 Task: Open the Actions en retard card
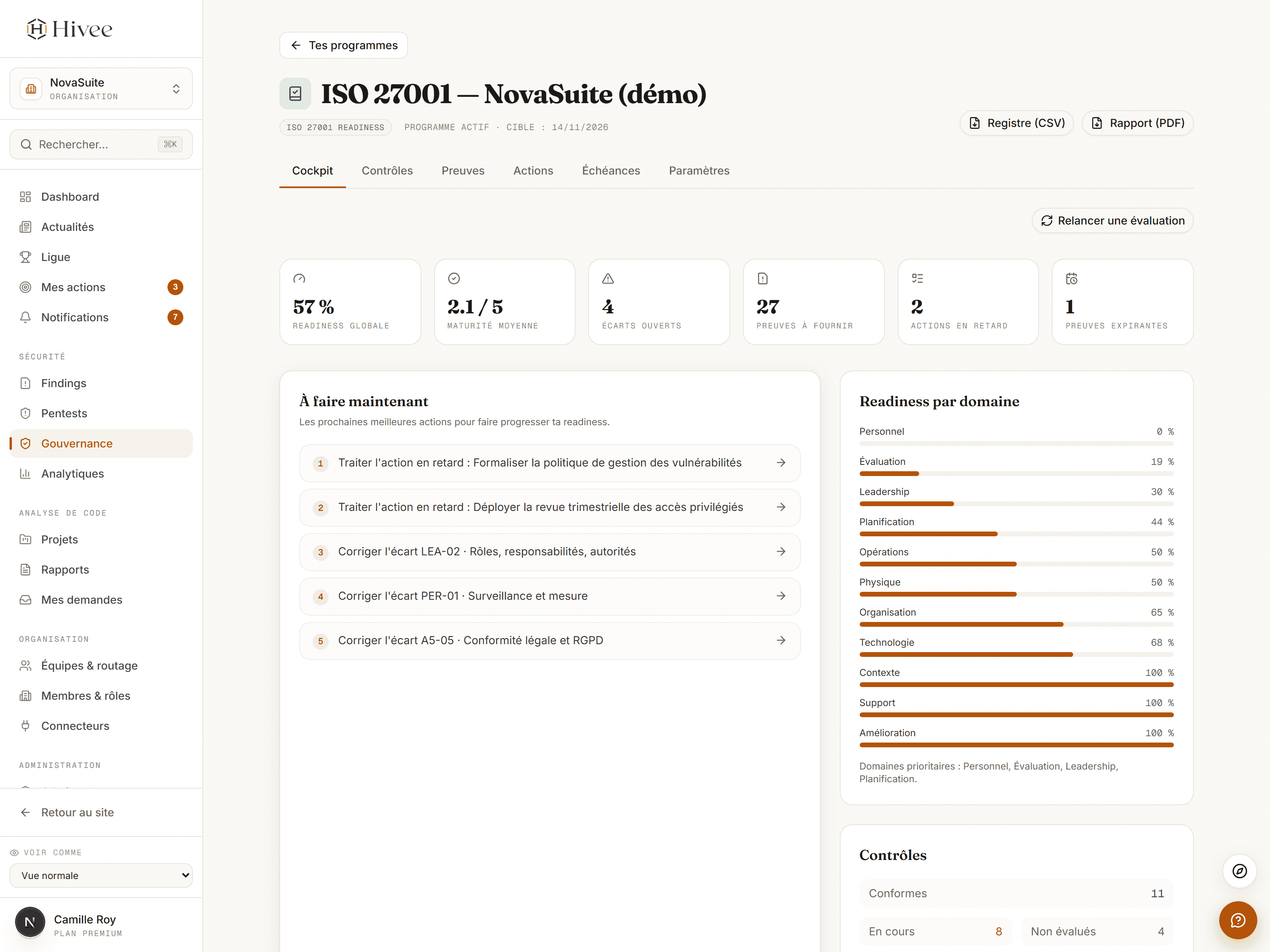pyautogui.click(x=968, y=302)
